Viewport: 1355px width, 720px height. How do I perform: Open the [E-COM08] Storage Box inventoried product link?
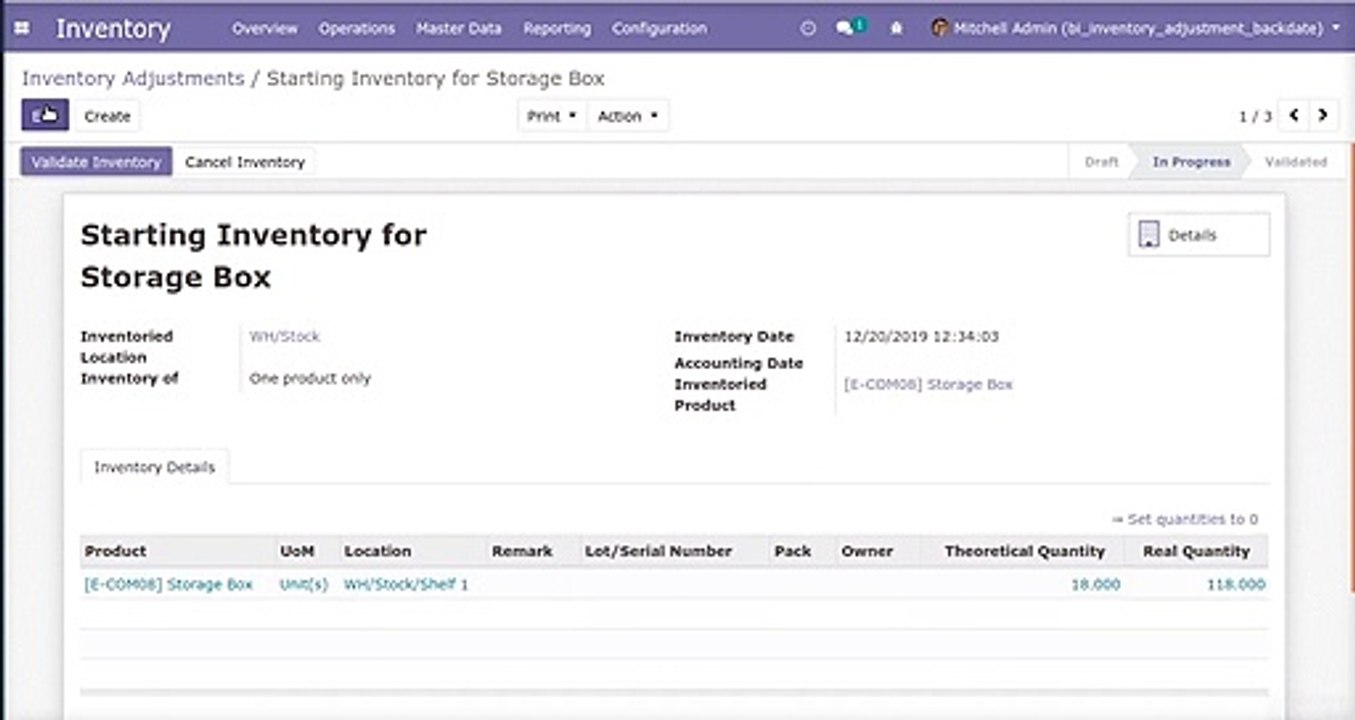929,384
